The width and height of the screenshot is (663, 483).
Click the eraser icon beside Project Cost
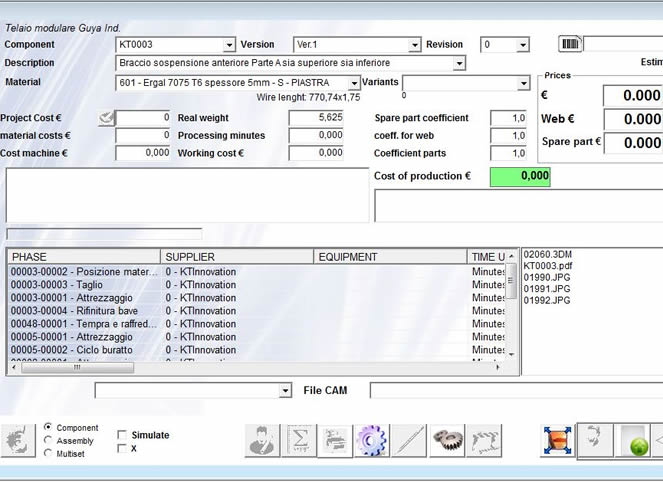tap(106, 118)
